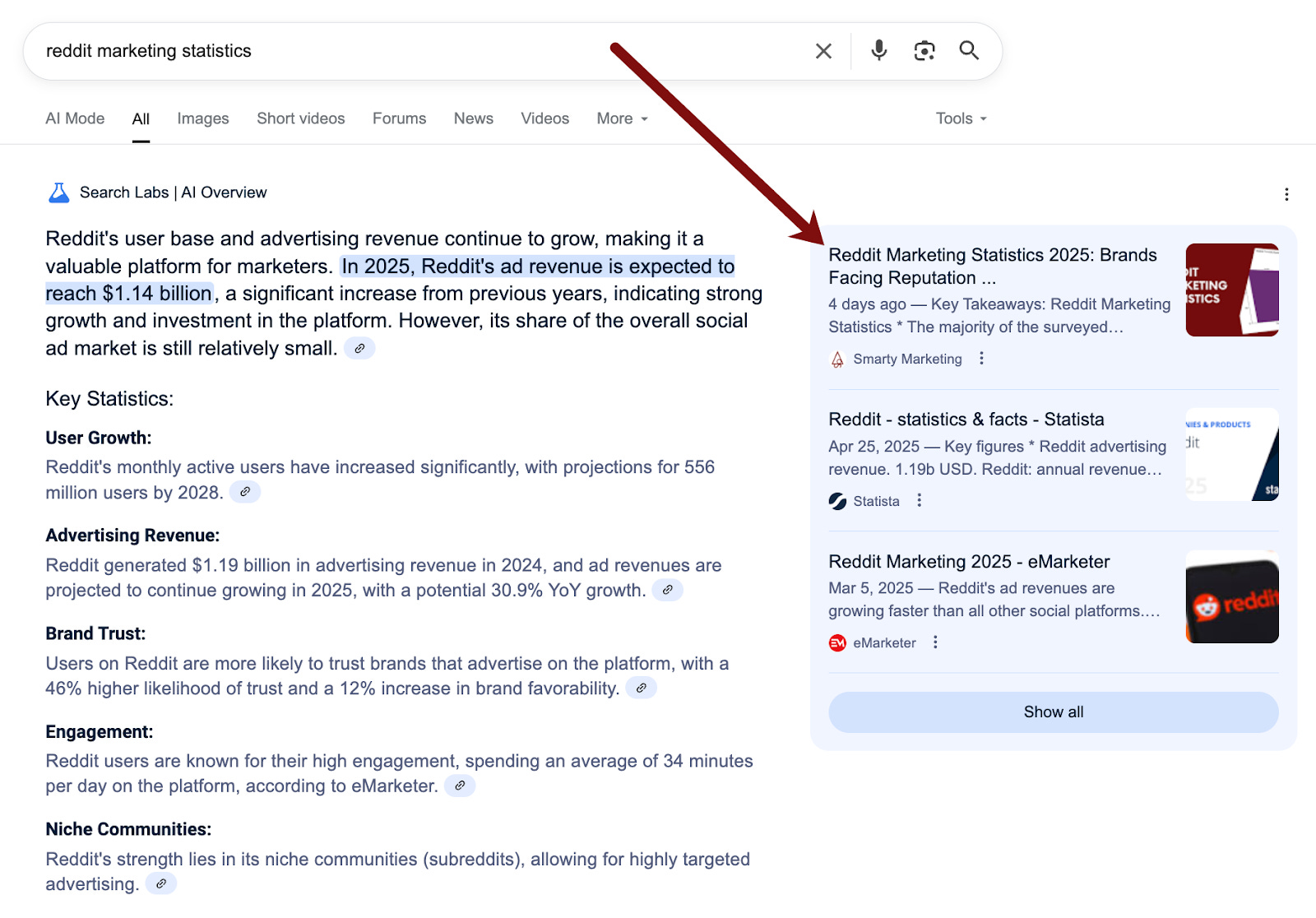The height and width of the screenshot is (918, 1316).
Task: Open the source link icon after the summary paragraph
Action: pos(359,349)
